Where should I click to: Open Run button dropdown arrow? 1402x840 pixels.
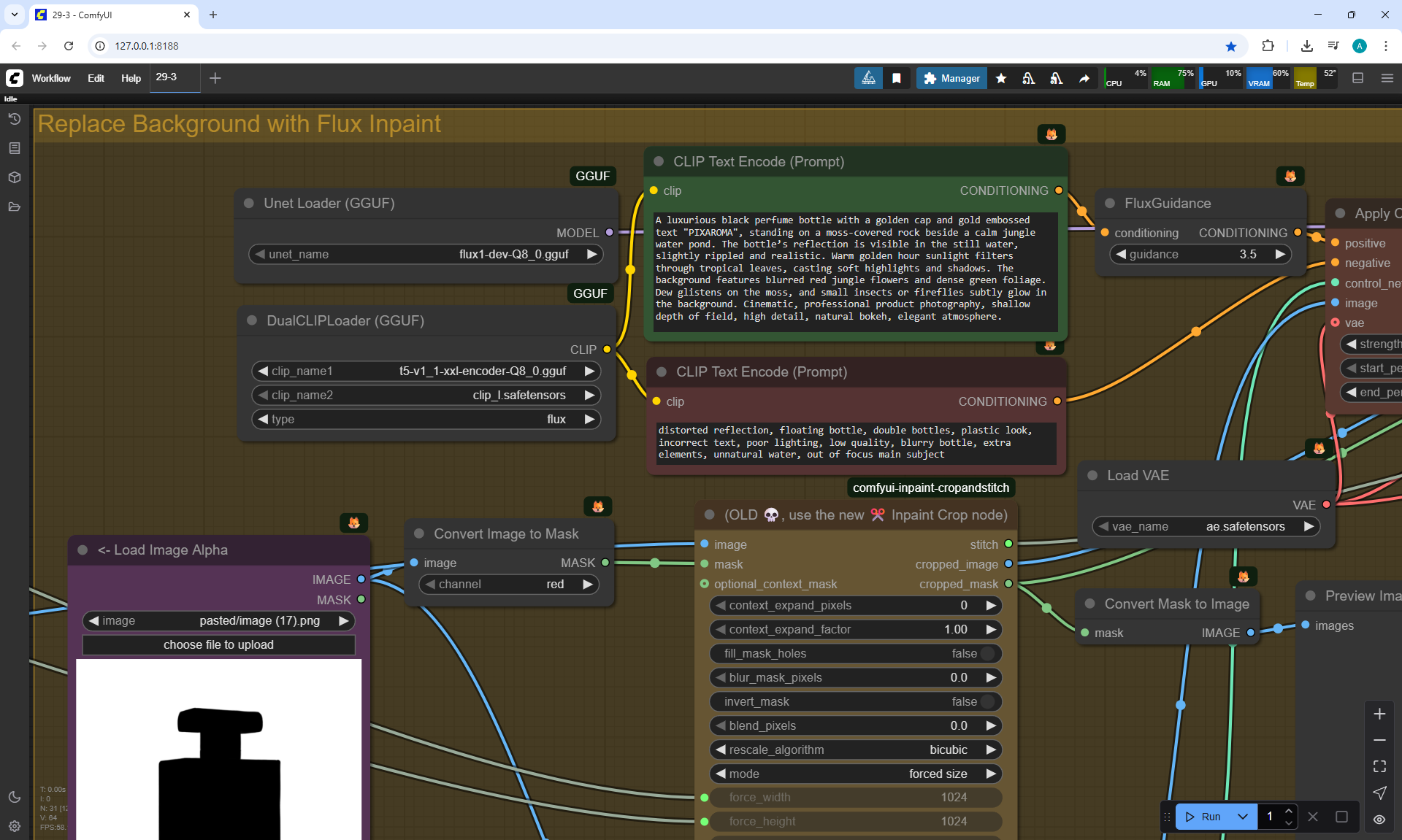tap(1242, 817)
